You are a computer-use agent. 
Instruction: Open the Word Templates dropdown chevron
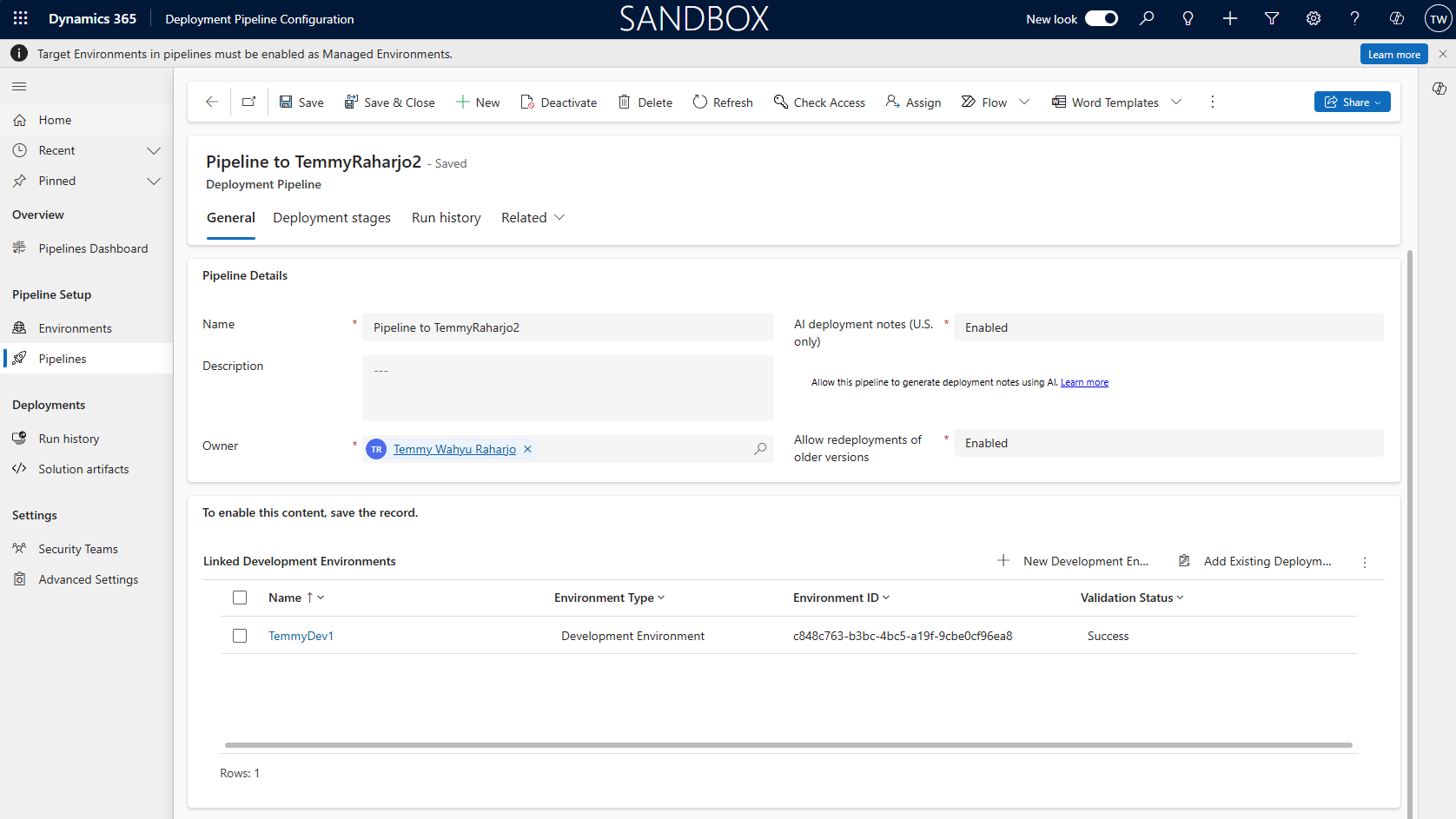[1176, 102]
